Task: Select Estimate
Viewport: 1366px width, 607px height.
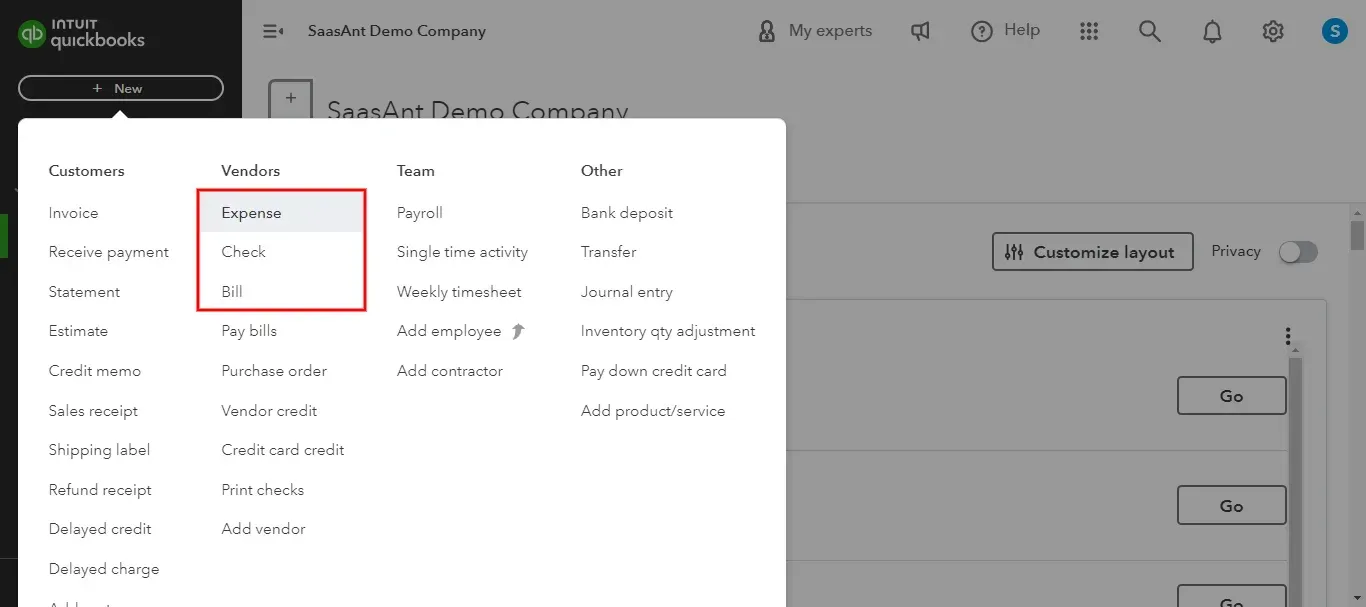Action: (x=78, y=331)
